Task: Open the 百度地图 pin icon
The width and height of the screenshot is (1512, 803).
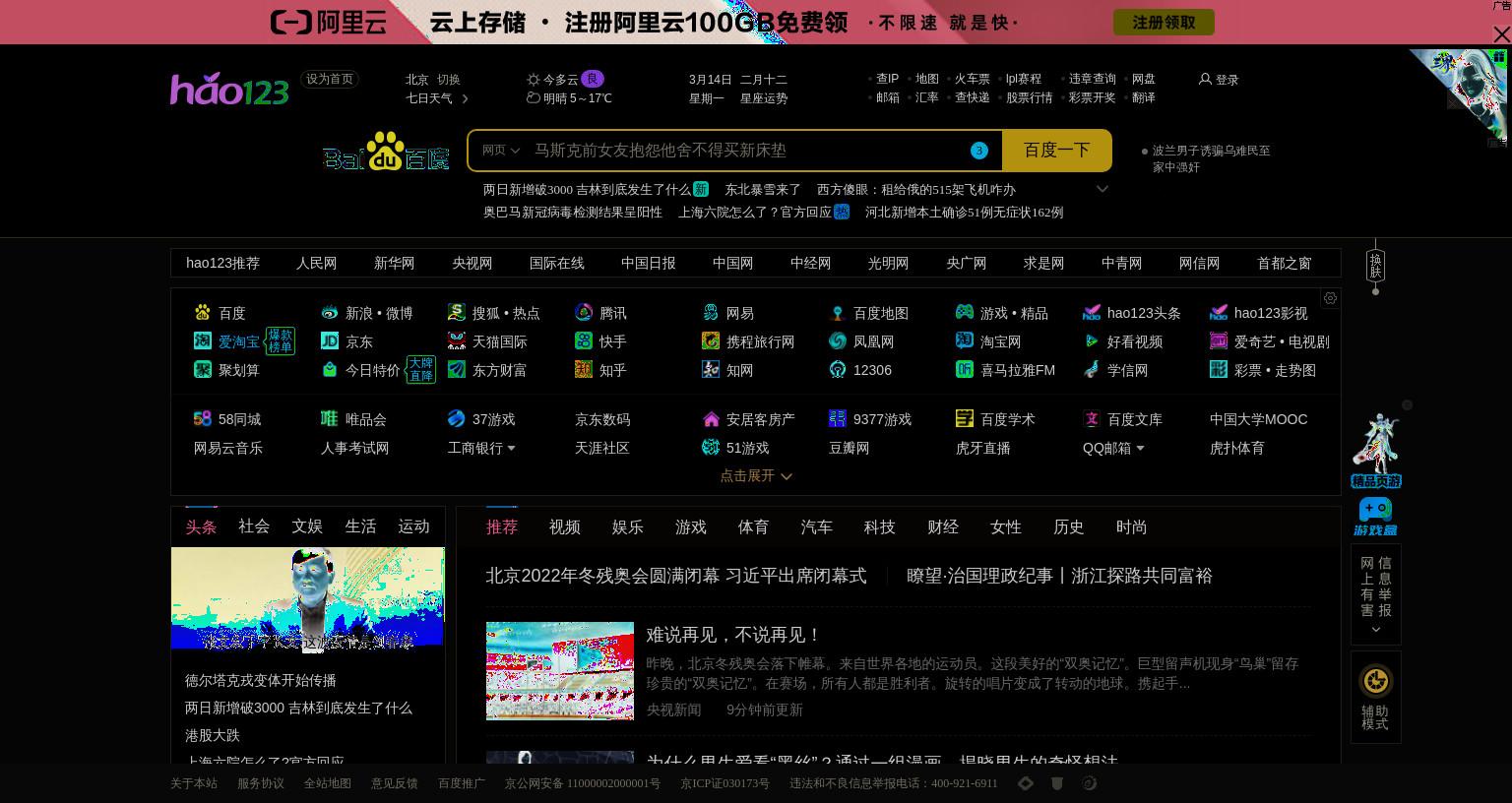Action: 838,313
